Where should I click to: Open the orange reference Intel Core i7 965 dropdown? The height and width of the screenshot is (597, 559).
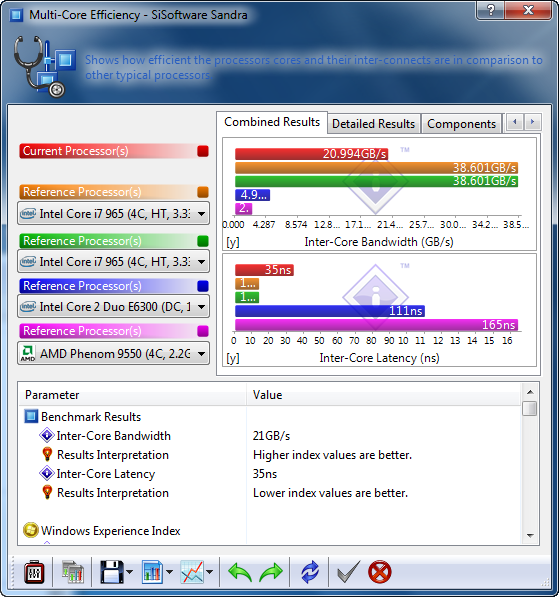click(113, 214)
